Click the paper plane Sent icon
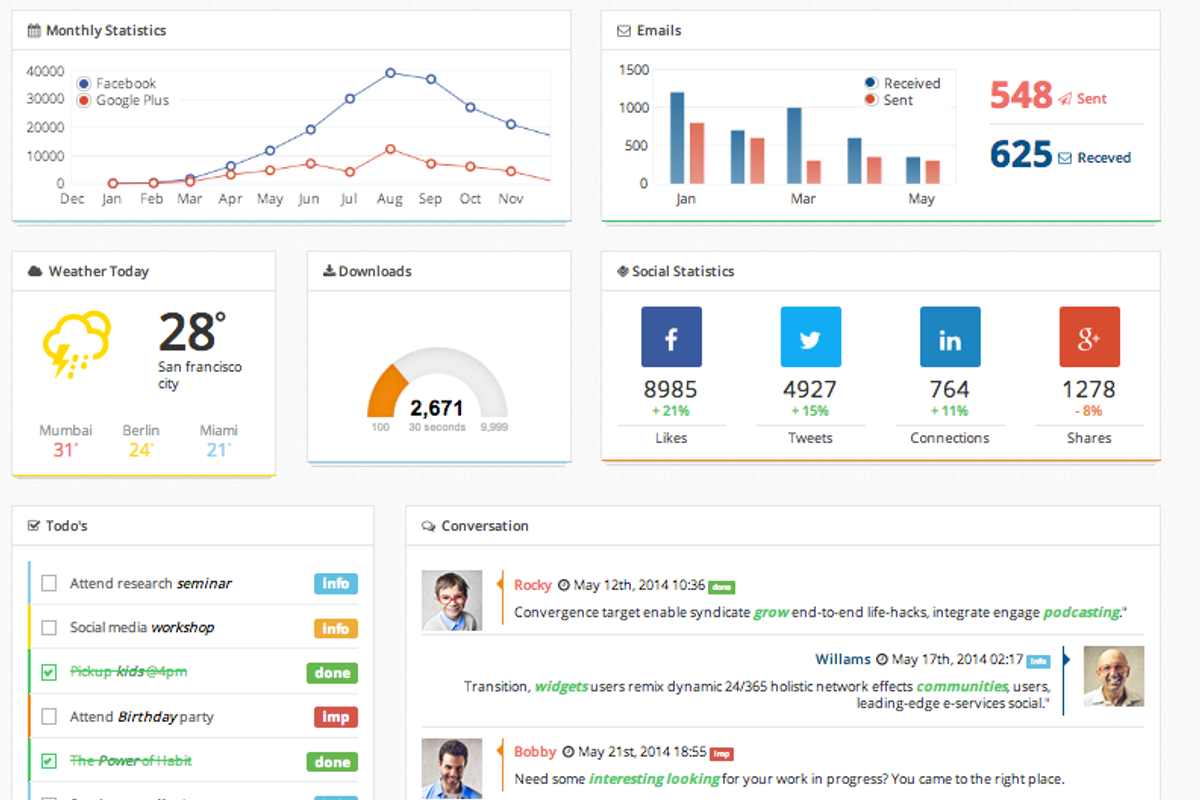 coord(1065,98)
